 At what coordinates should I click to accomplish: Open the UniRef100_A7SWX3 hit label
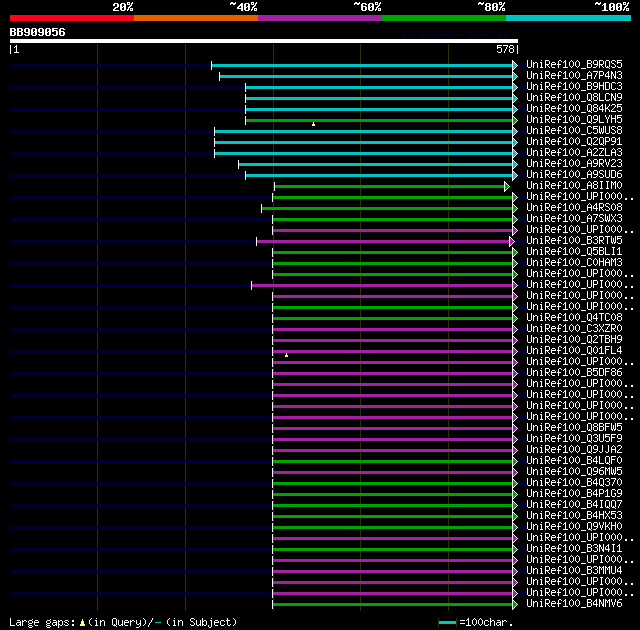click(x=574, y=219)
